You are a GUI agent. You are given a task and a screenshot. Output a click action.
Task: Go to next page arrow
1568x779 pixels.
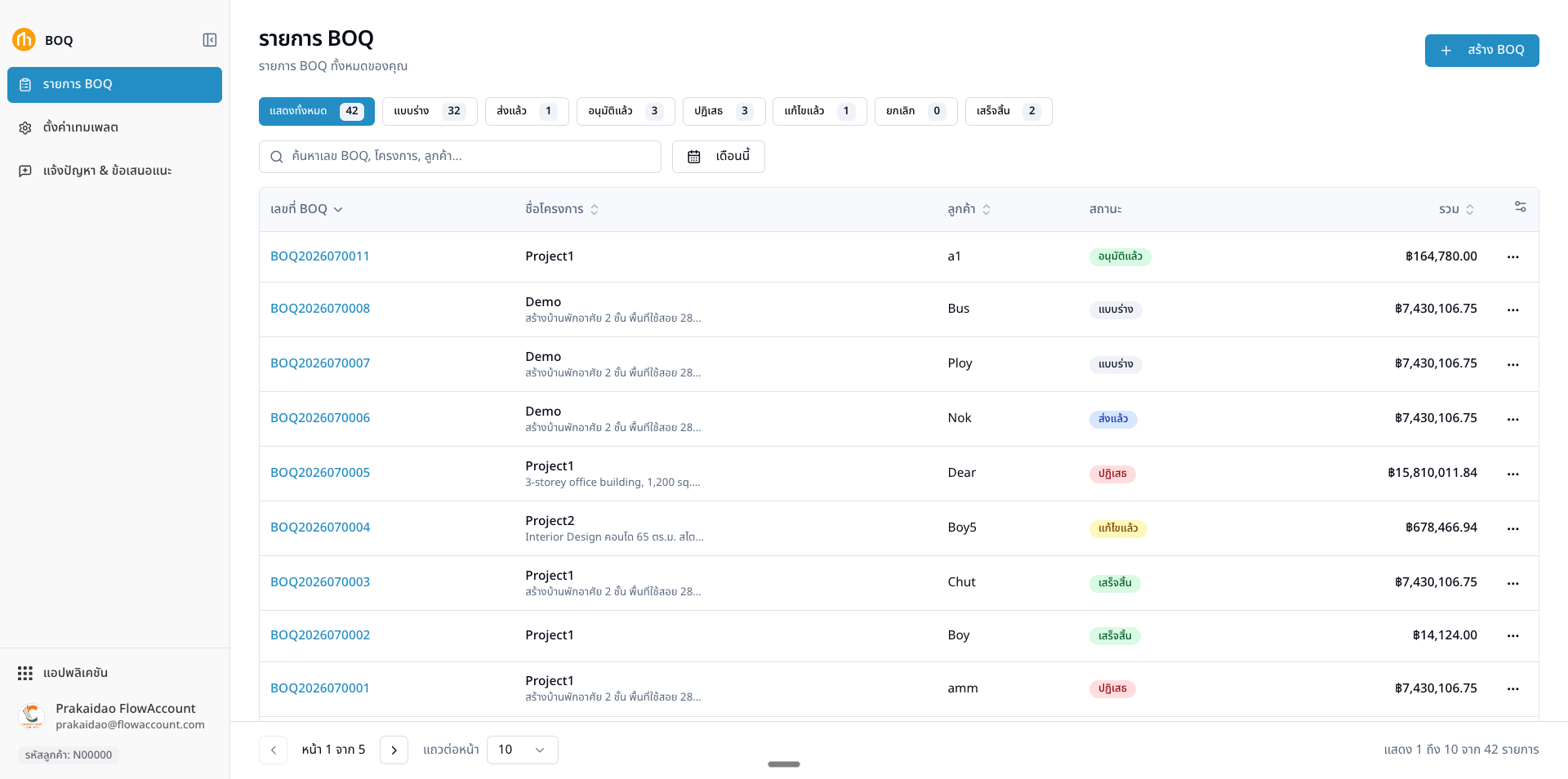[394, 750]
